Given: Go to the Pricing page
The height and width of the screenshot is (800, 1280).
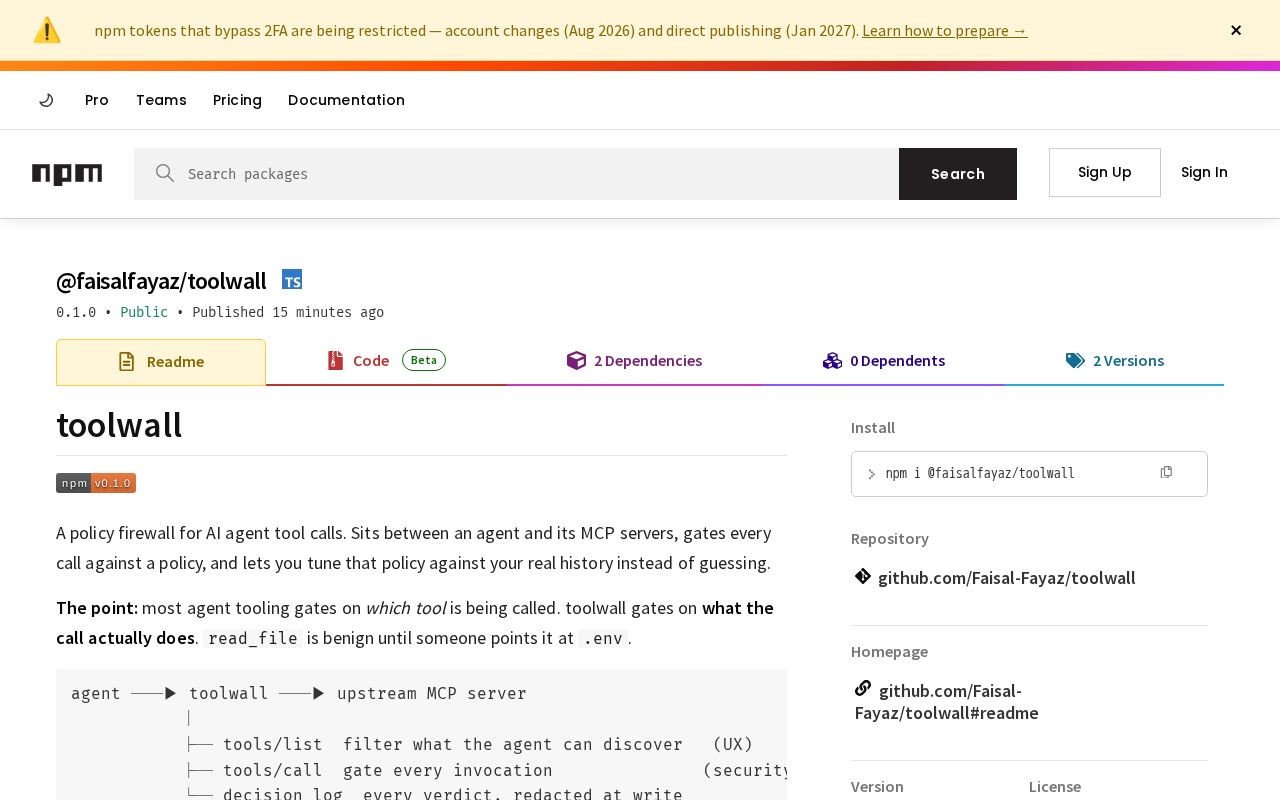Looking at the screenshot, I should 237,100.
